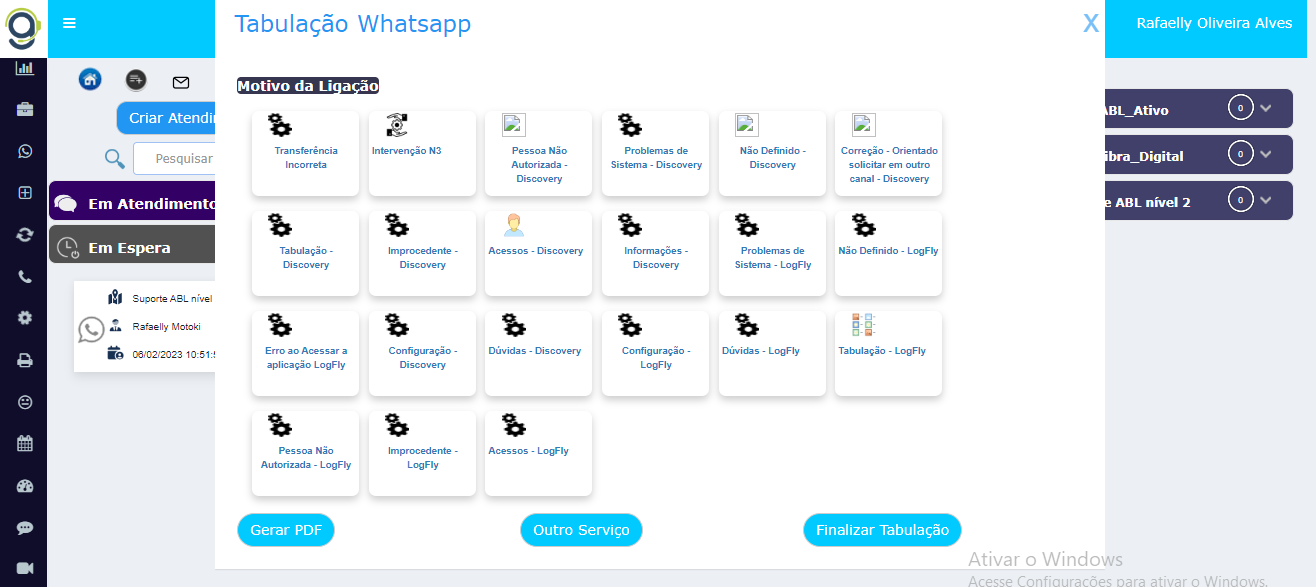Click the Fibra_Digital count badge
This screenshot has width=1316, height=587.
click(x=1240, y=154)
